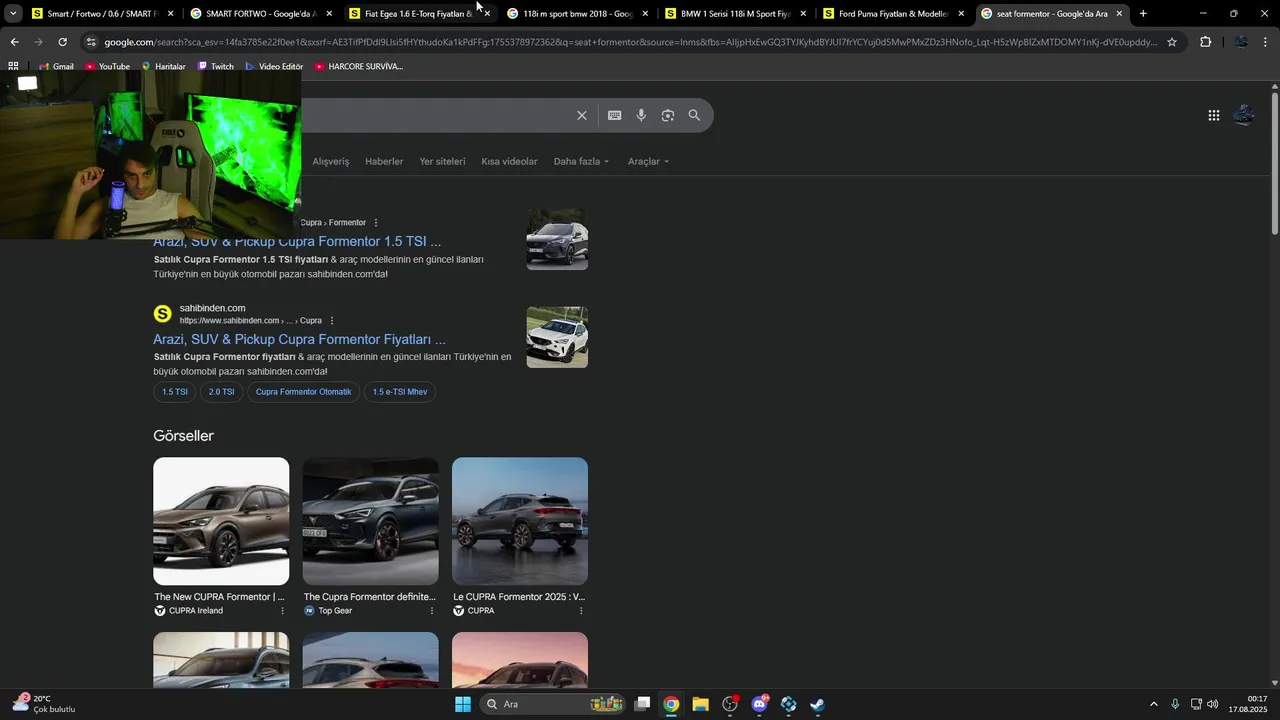Close the Fiat Egea tab
The height and width of the screenshot is (720, 1280).
[x=487, y=14]
